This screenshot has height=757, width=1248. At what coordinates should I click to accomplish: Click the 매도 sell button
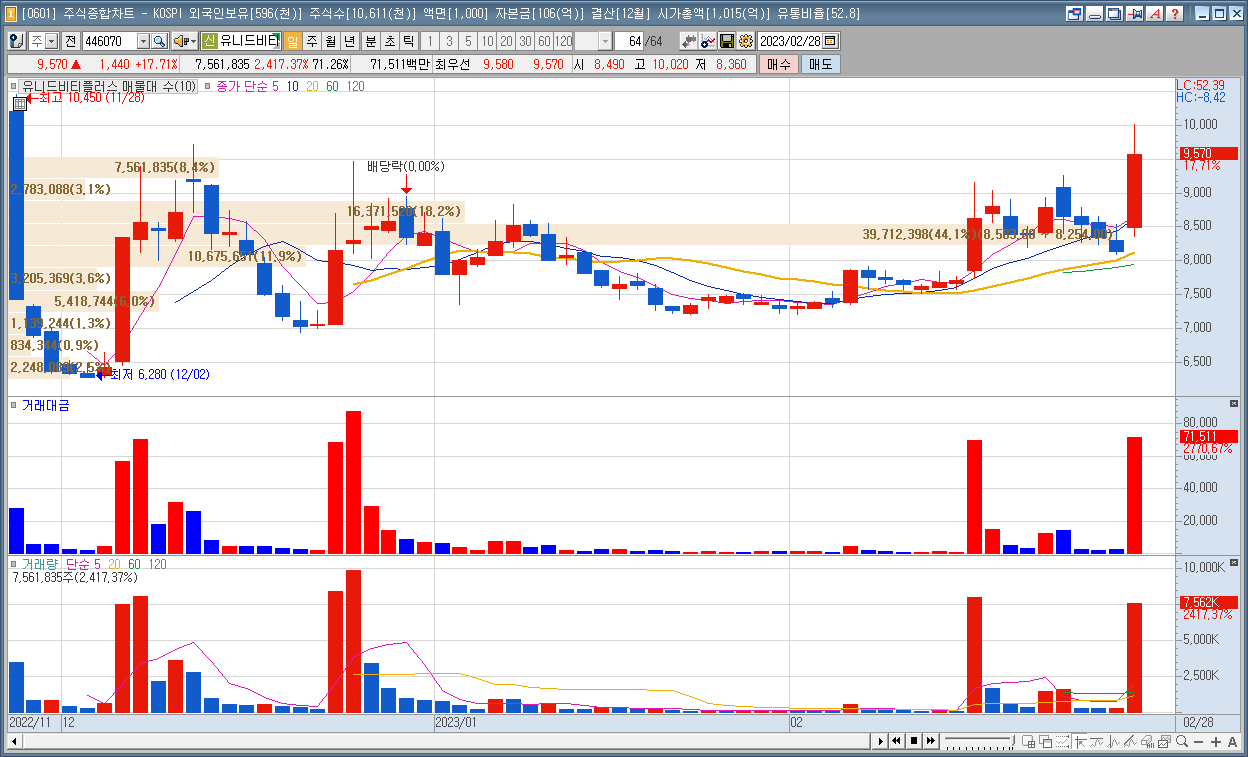coord(820,64)
